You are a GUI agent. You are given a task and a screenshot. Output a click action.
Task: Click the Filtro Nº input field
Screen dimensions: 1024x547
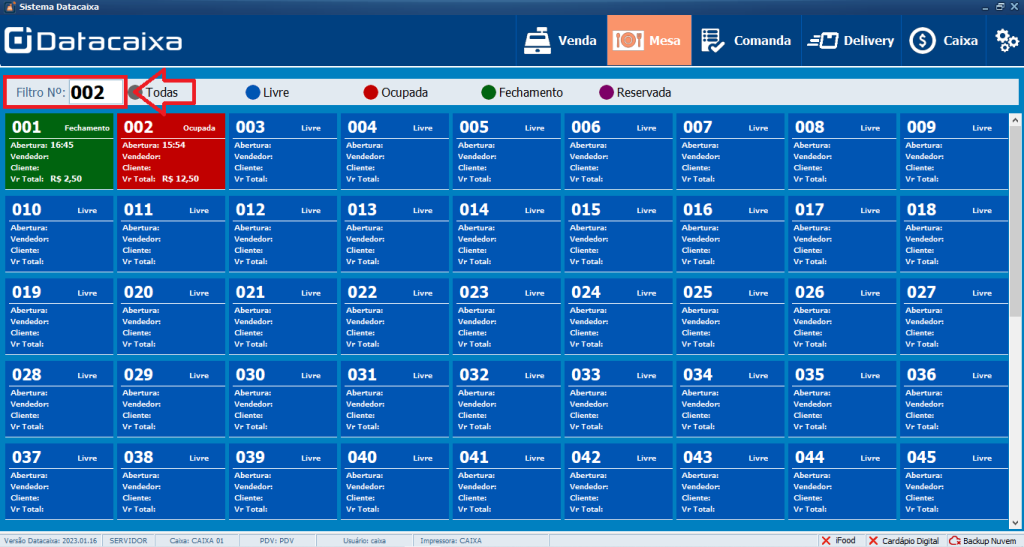[95, 93]
